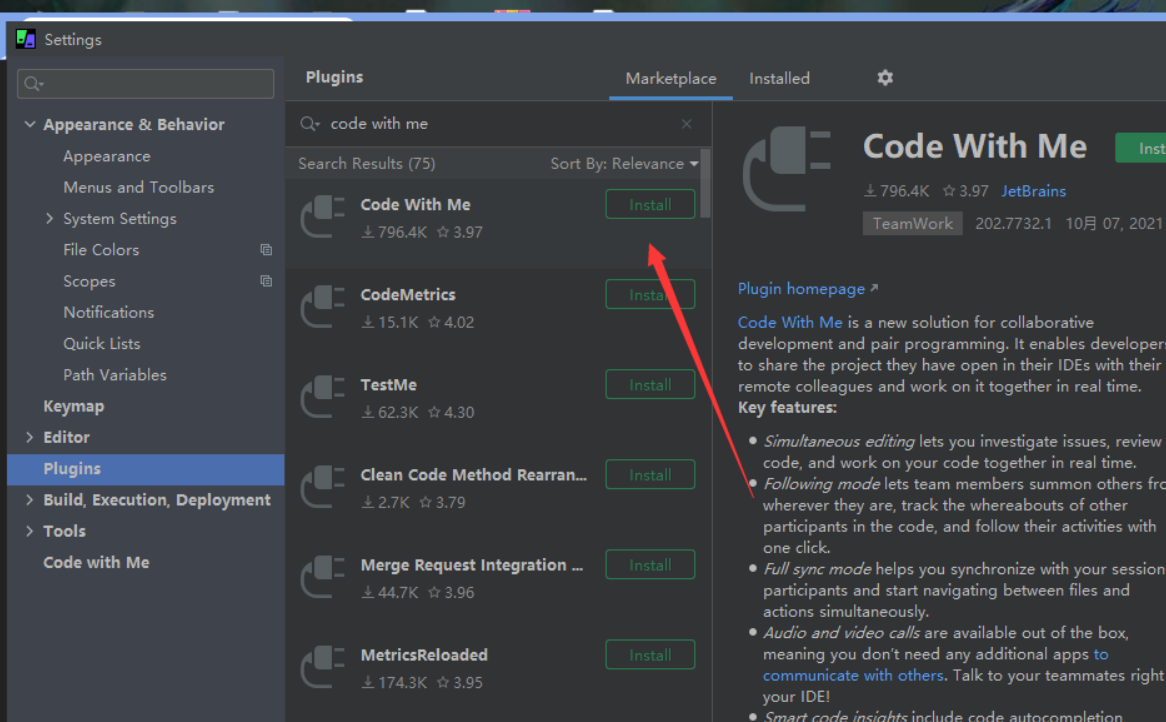
Task: Click the TestMe plugin icon
Action: [322, 396]
